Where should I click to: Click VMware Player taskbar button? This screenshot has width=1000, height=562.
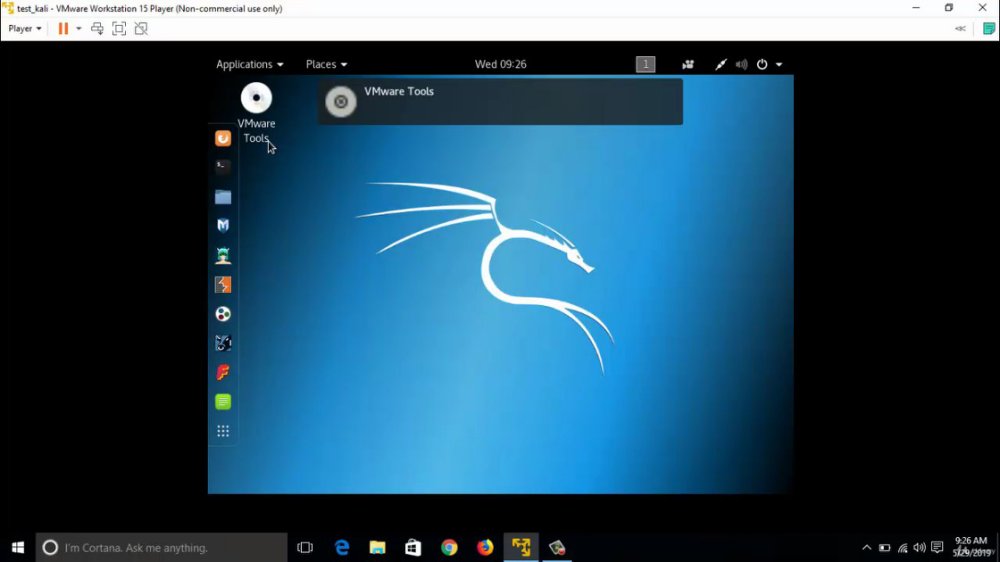point(521,547)
